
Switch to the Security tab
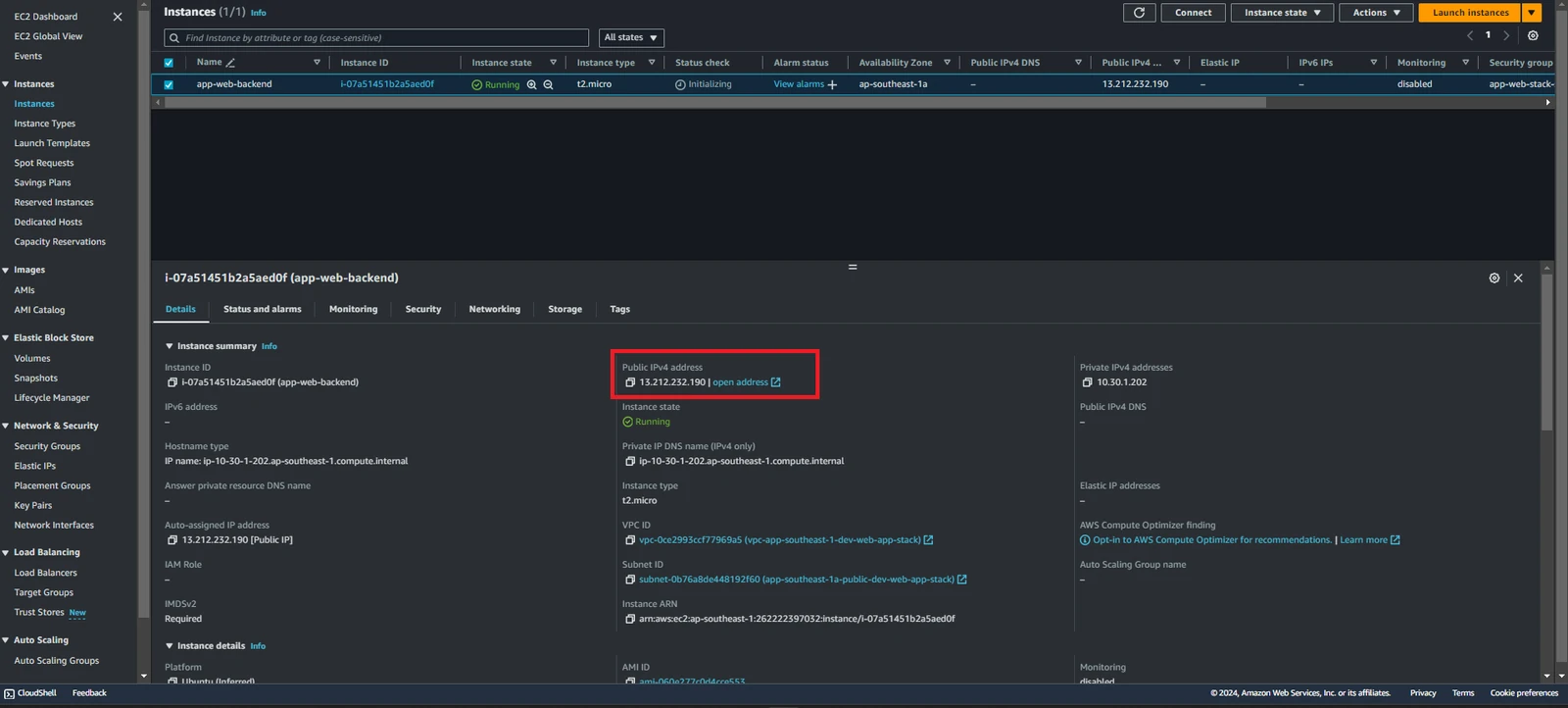point(423,310)
